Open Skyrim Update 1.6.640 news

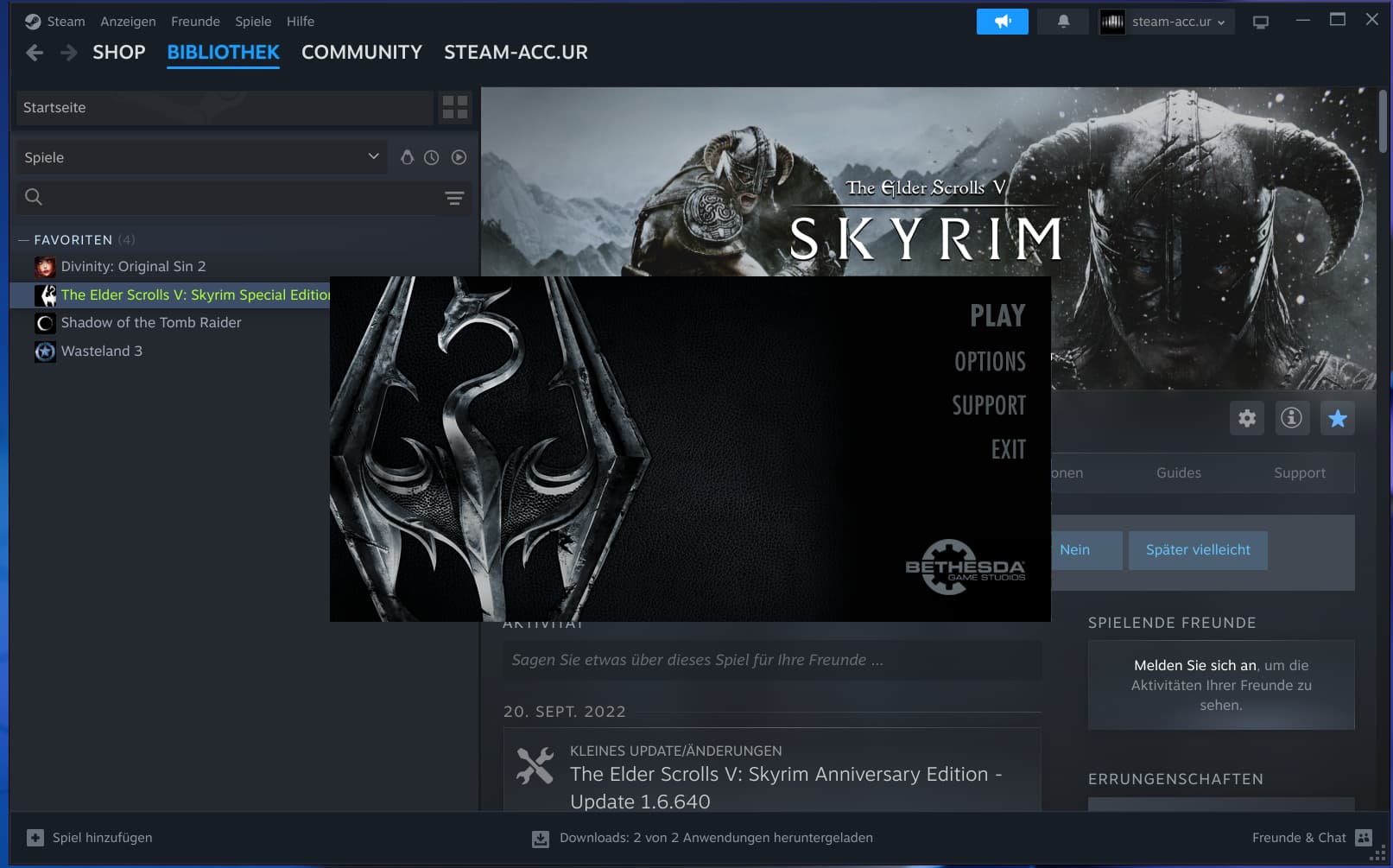coord(786,788)
